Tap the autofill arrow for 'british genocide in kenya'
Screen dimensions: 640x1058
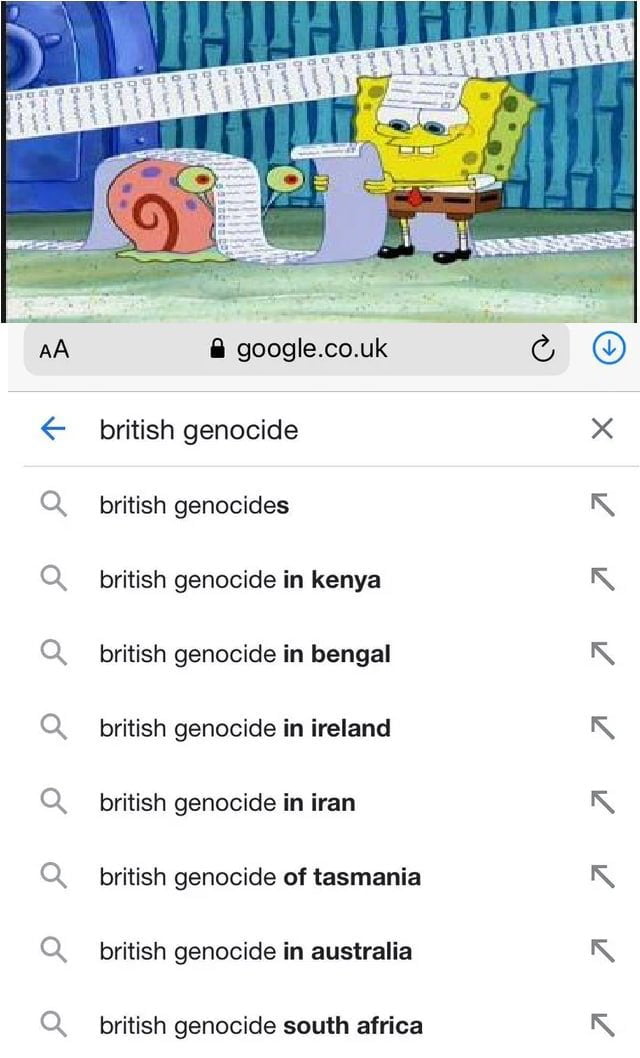coord(604,579)
